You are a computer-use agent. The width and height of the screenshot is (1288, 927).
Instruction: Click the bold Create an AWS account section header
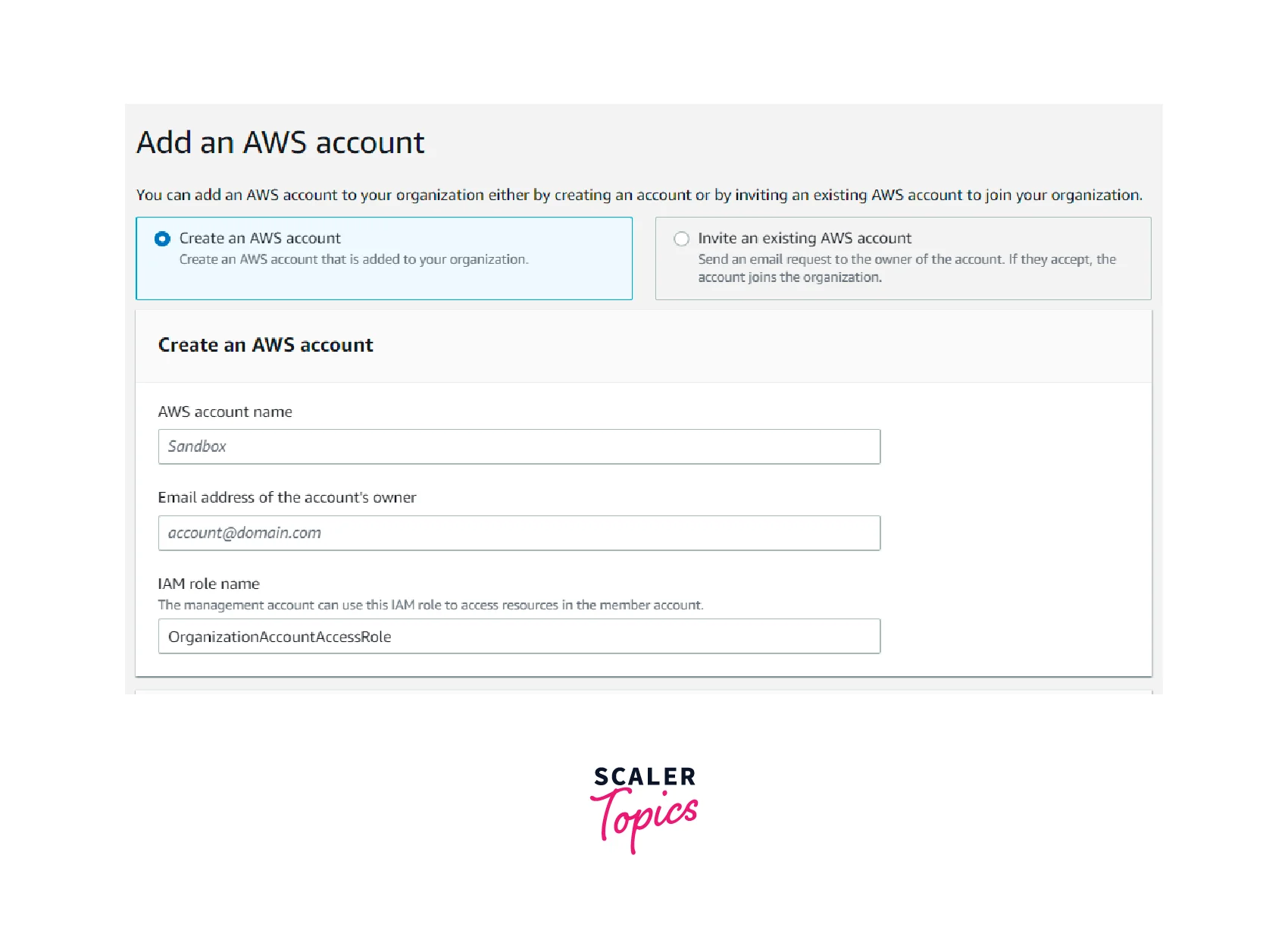click(x=265, y=345)
